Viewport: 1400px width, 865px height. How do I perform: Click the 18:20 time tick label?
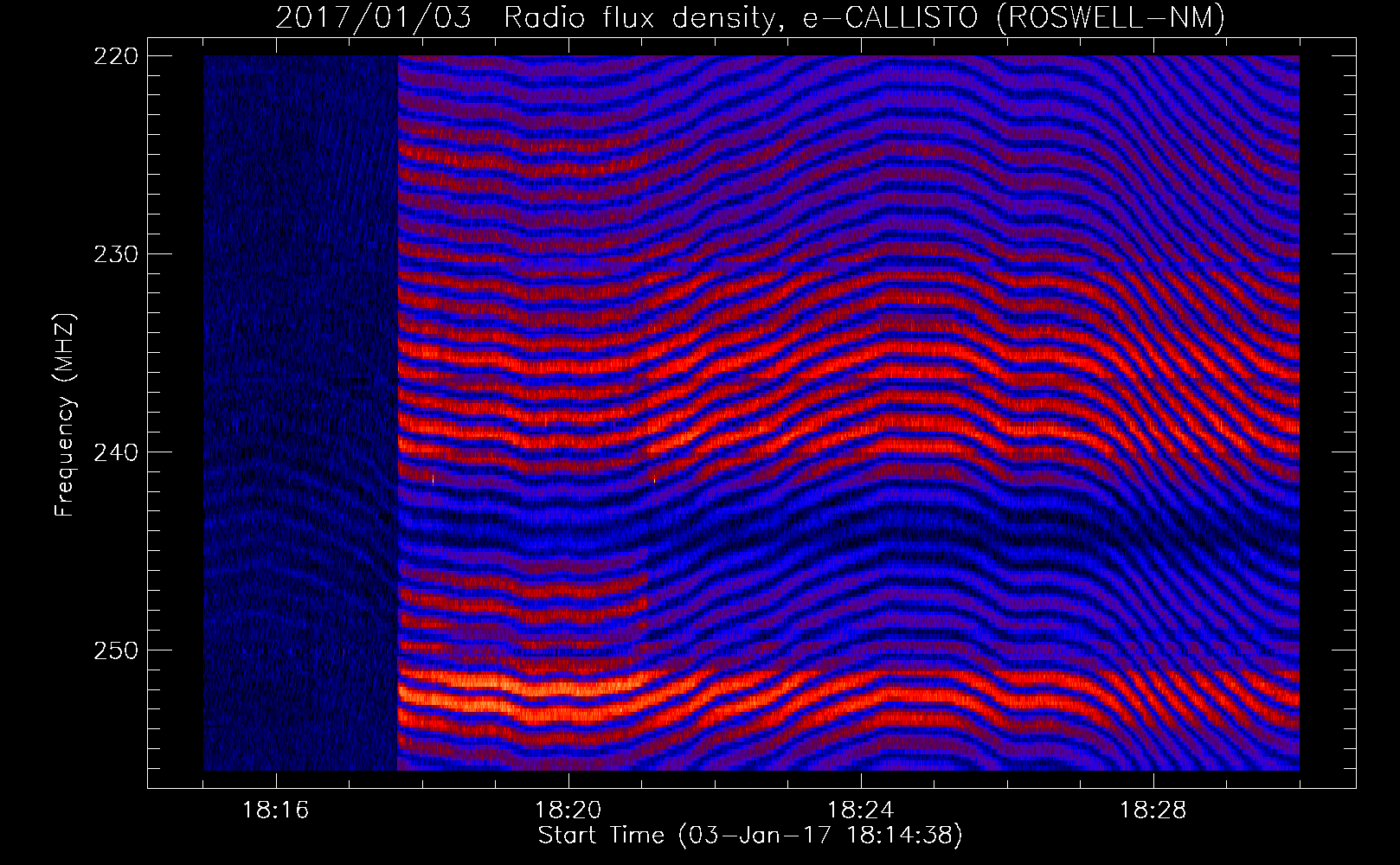(x=568, y=811)
